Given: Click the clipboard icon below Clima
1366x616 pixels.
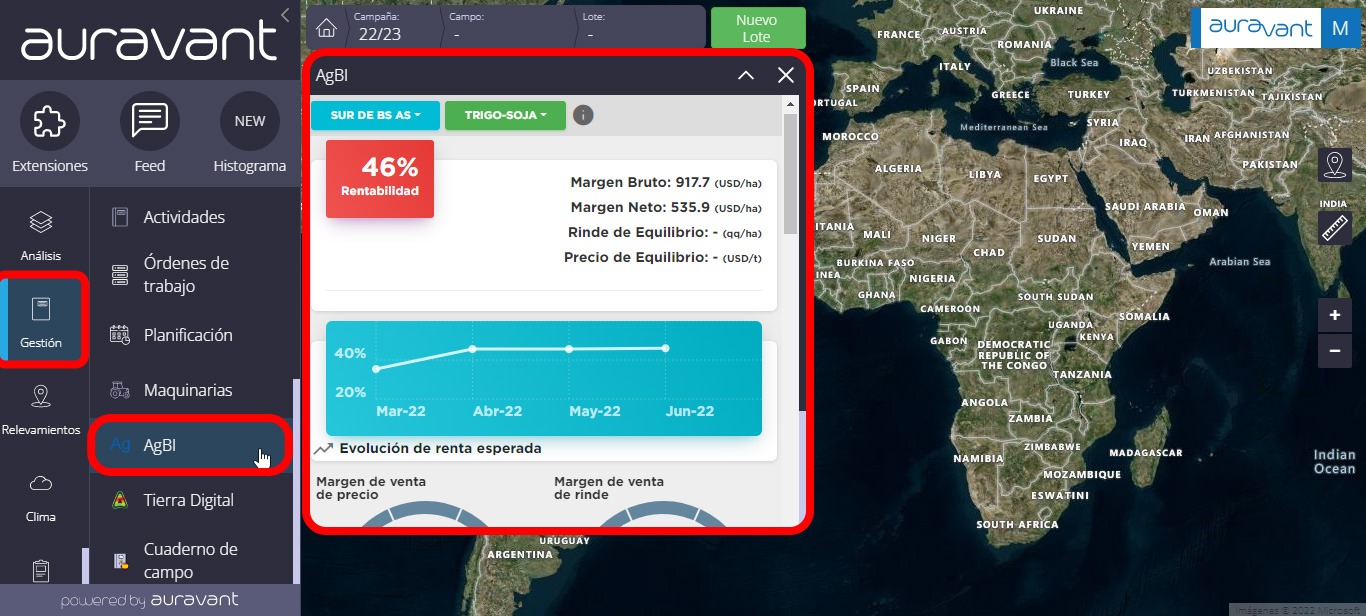Looking at the screenshot, I should click(x=41, y=571).
